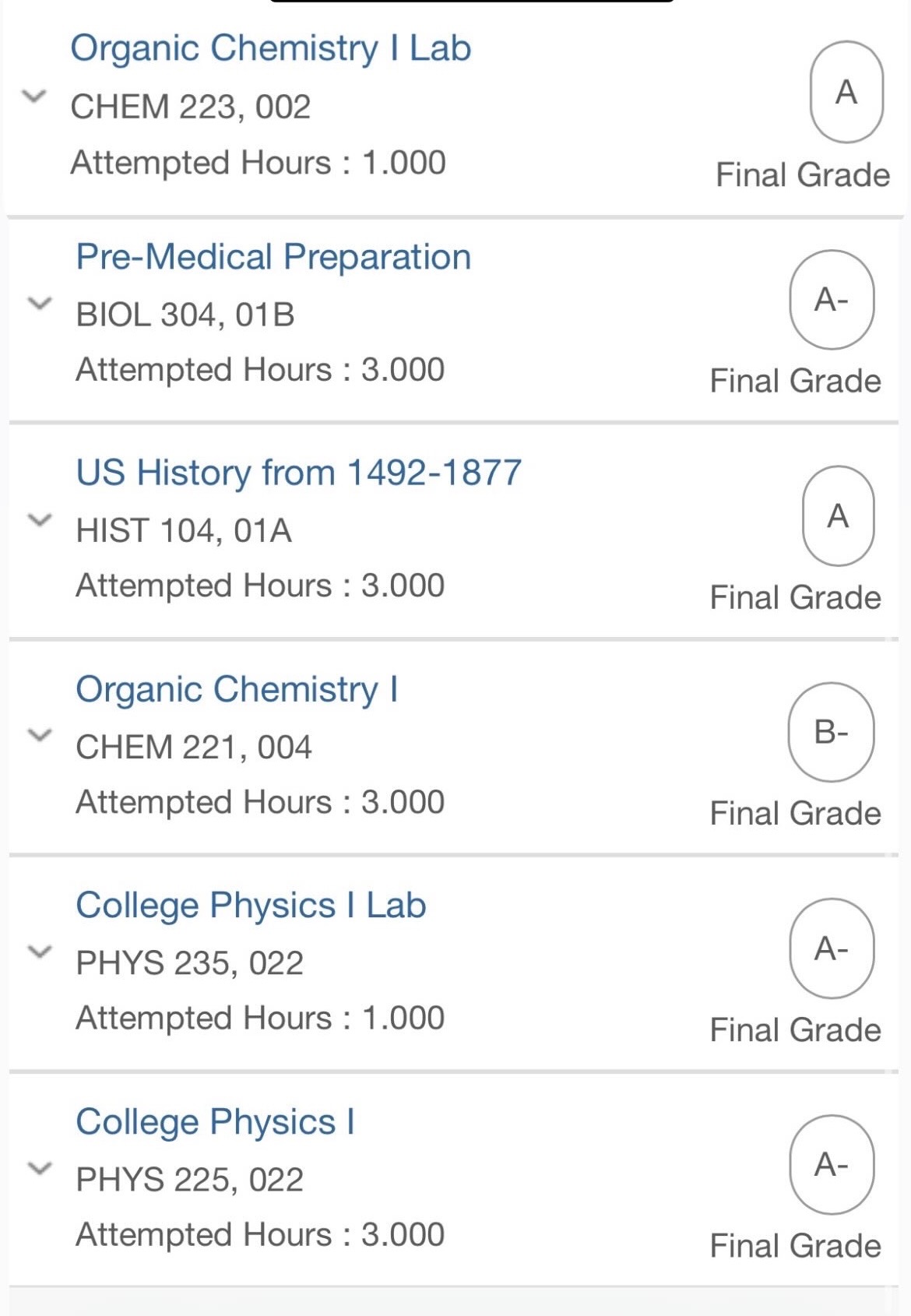
Task: Expand the Pre-Medical Preparation row chevron
Action: pos(40,303)
